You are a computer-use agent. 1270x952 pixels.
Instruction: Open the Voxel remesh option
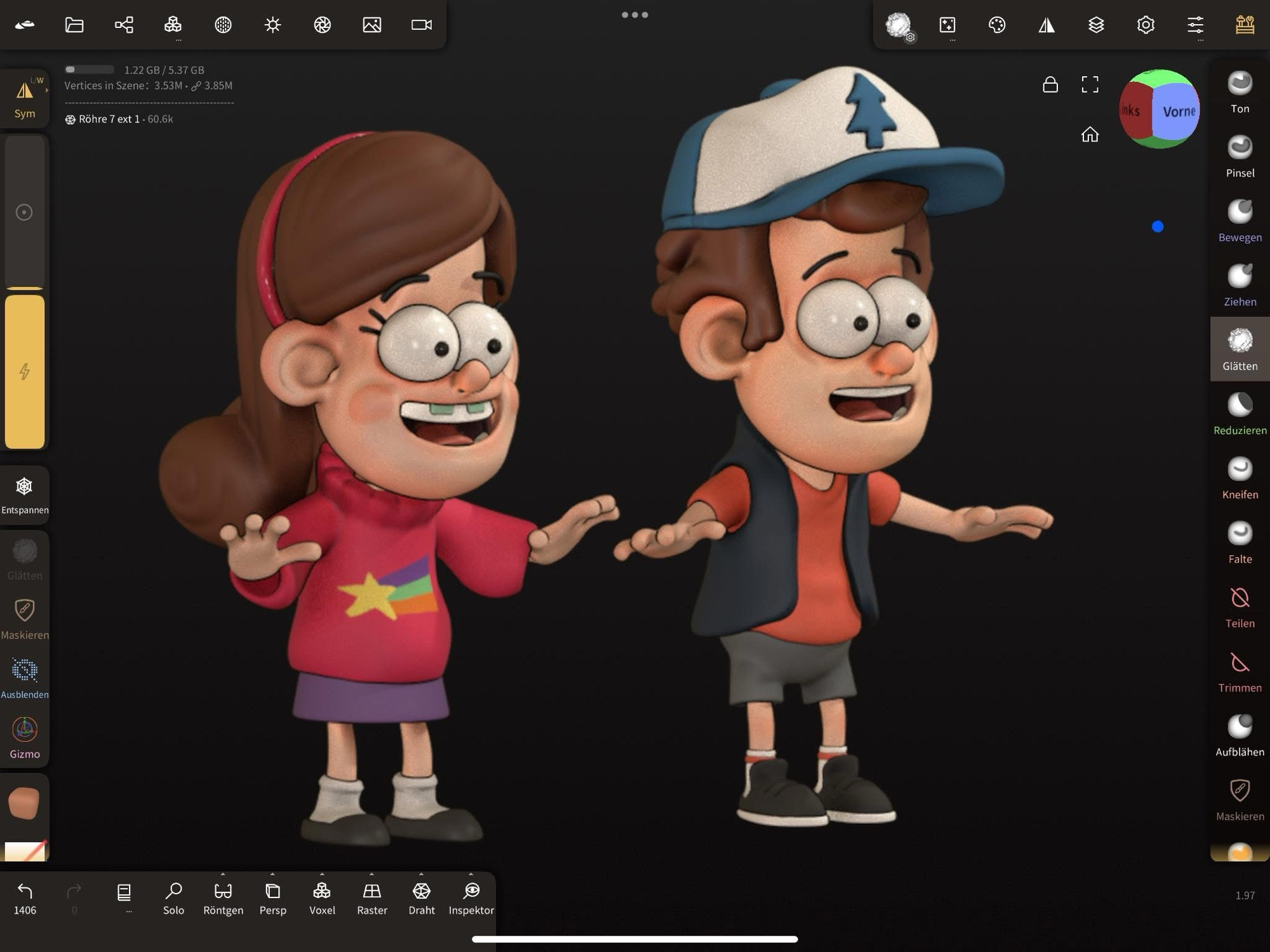point(322,899)
